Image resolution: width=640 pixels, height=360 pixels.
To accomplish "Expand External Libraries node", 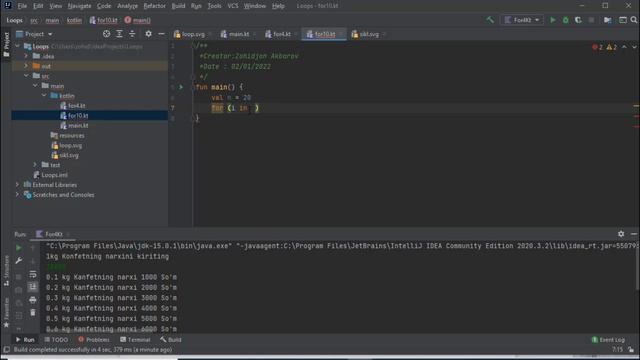I will pyautogui.click(x=18, y=184).
